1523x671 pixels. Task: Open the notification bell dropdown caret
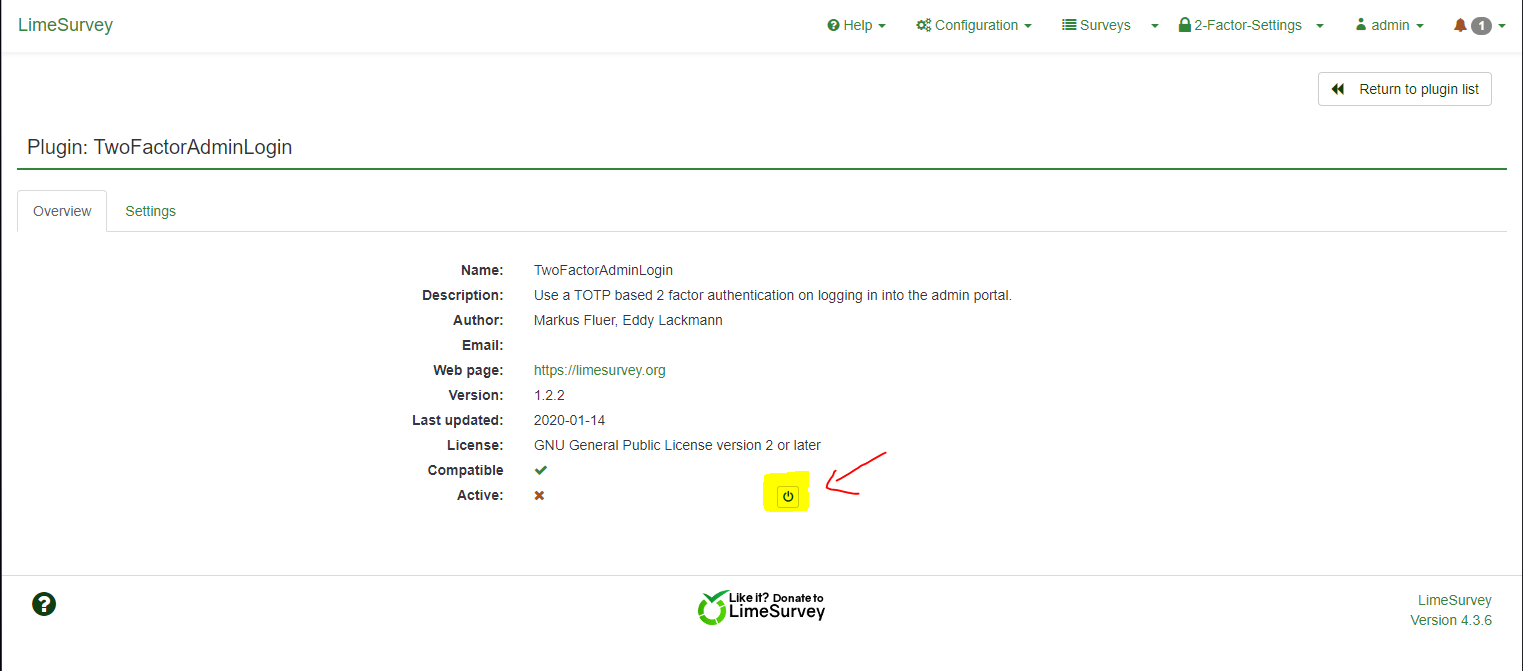click(1502, 26)
